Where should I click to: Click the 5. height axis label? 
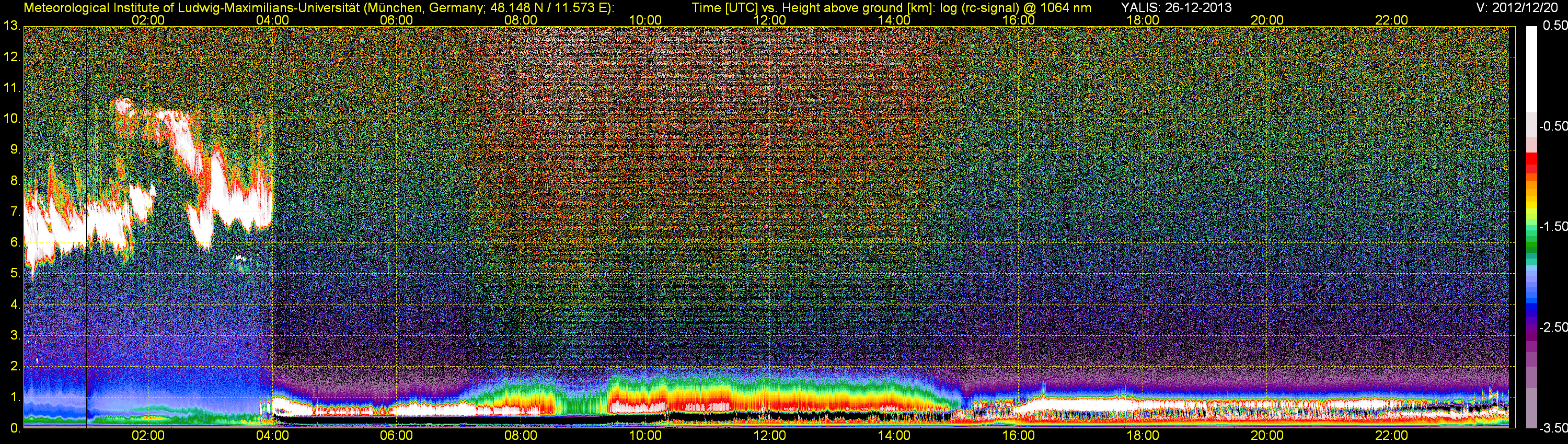(x=15, y=274)
